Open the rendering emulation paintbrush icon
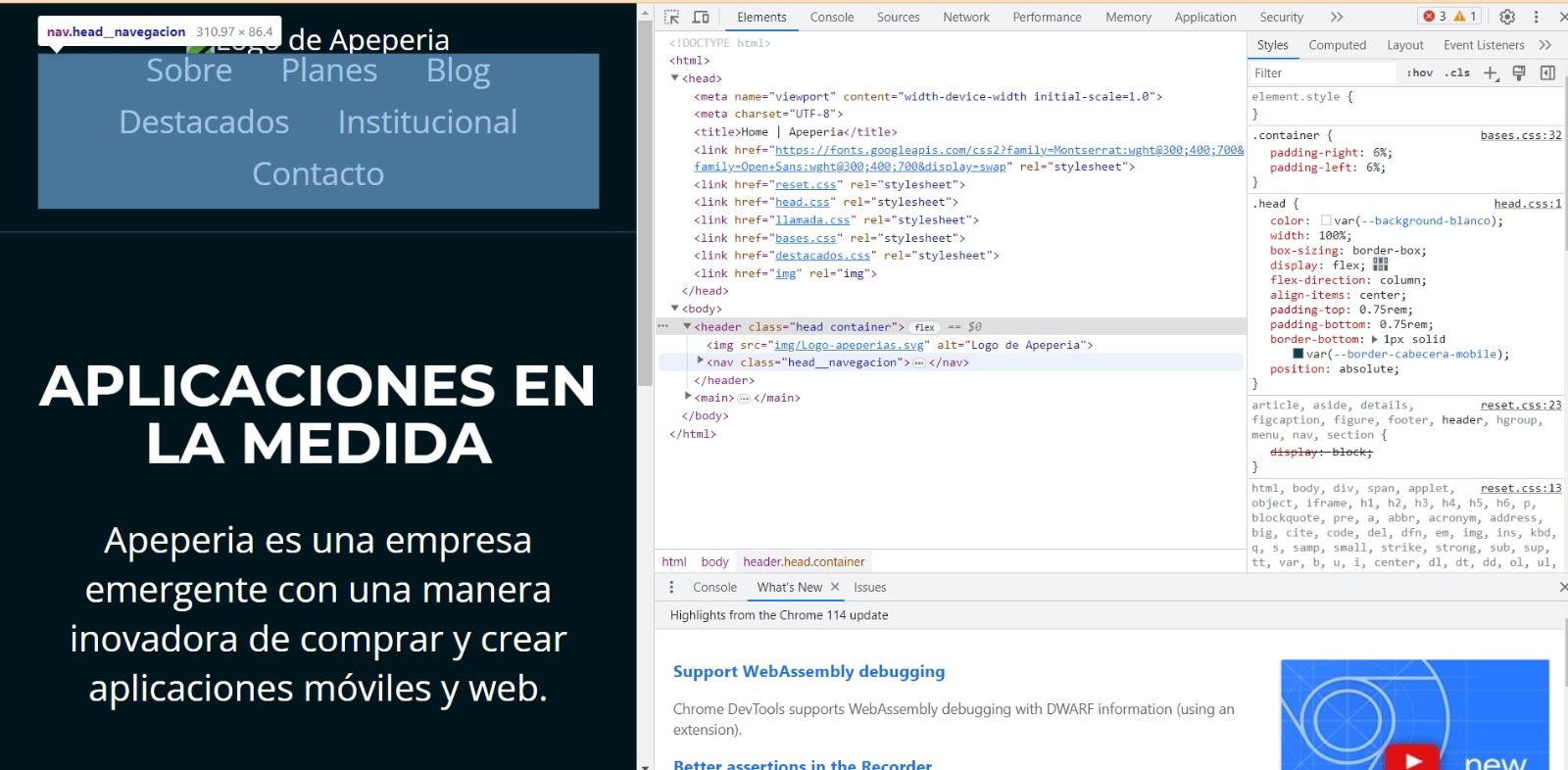This screenshot has width=1568, height=770. (x=1519, y=73)
